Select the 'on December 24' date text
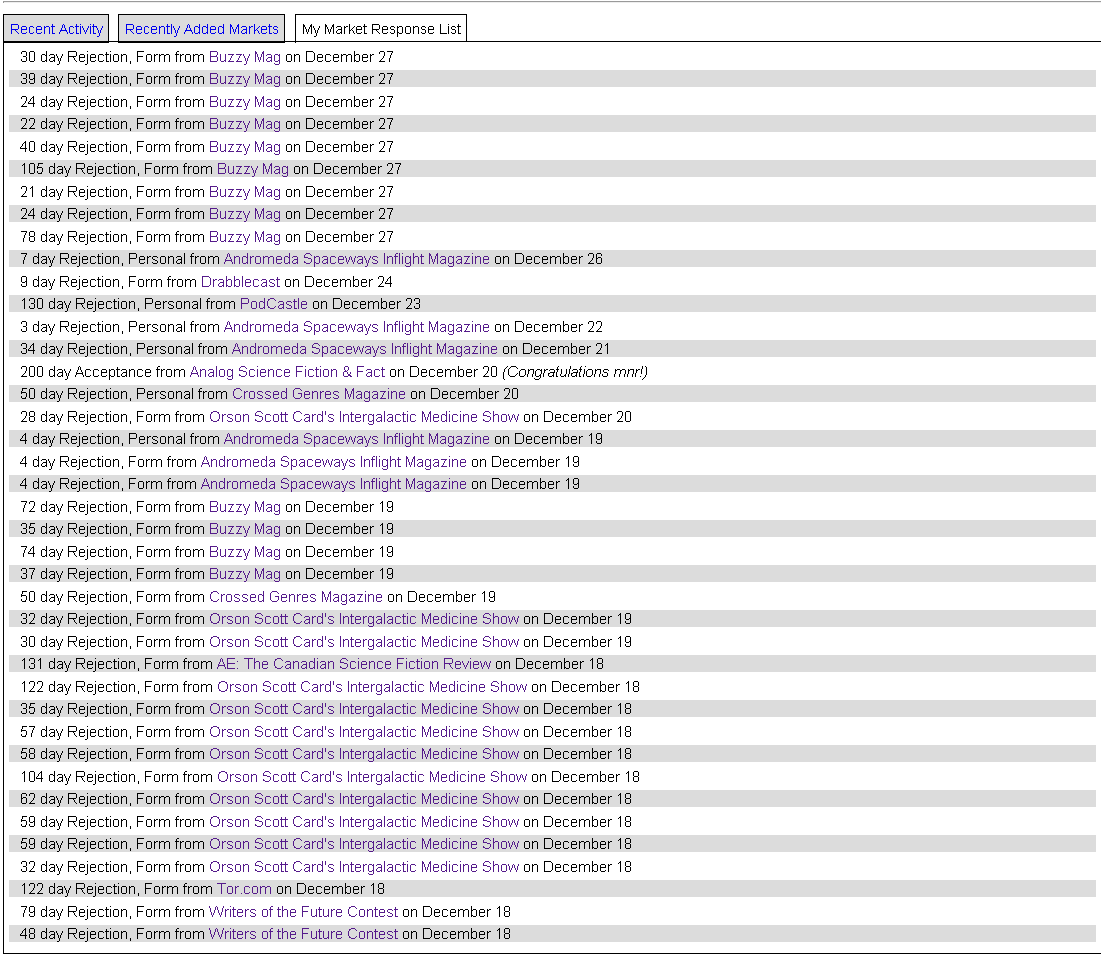 point(338,282)
